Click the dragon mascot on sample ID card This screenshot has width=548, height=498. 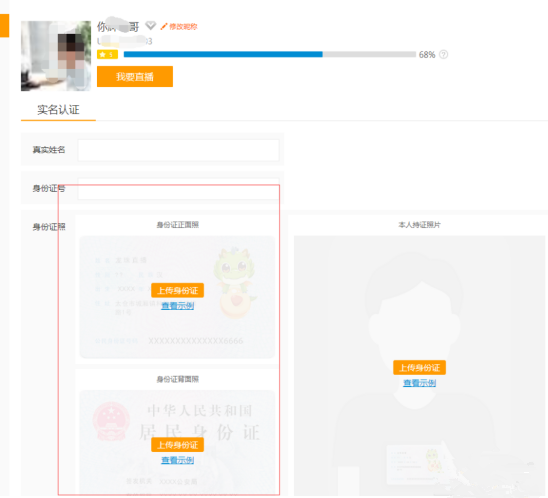click(235, 282)
